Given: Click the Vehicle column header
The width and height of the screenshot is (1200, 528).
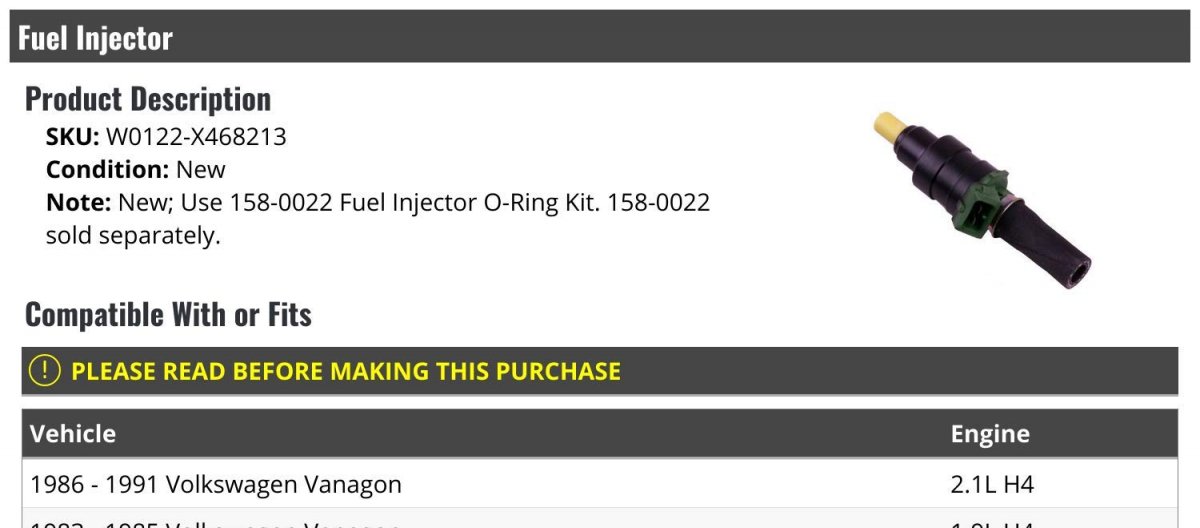Looking at the screenshot, I should point(73,434).
